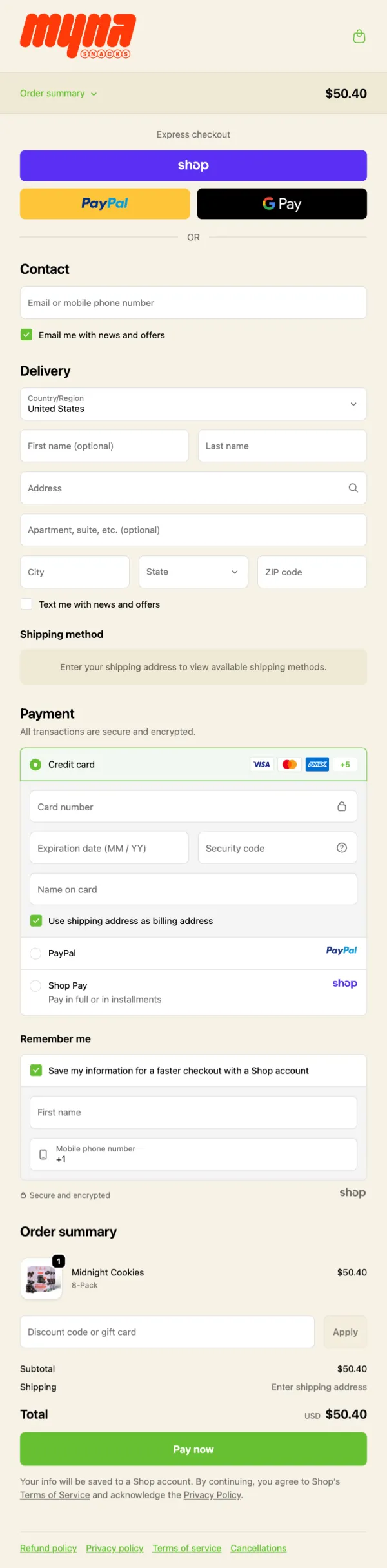
Task: Expand the Order summary toggle at top
Action: (58, 94)
